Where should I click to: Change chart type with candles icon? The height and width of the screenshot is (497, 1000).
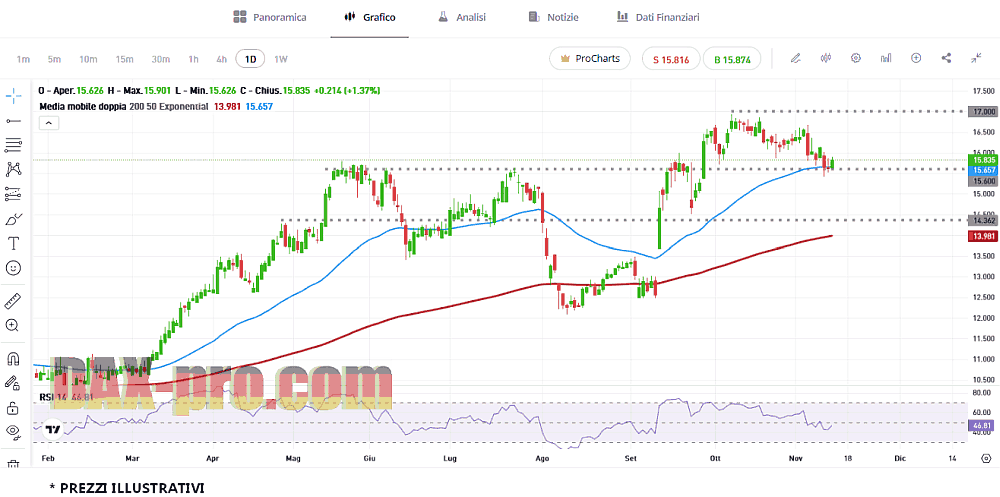coord(826,58)
